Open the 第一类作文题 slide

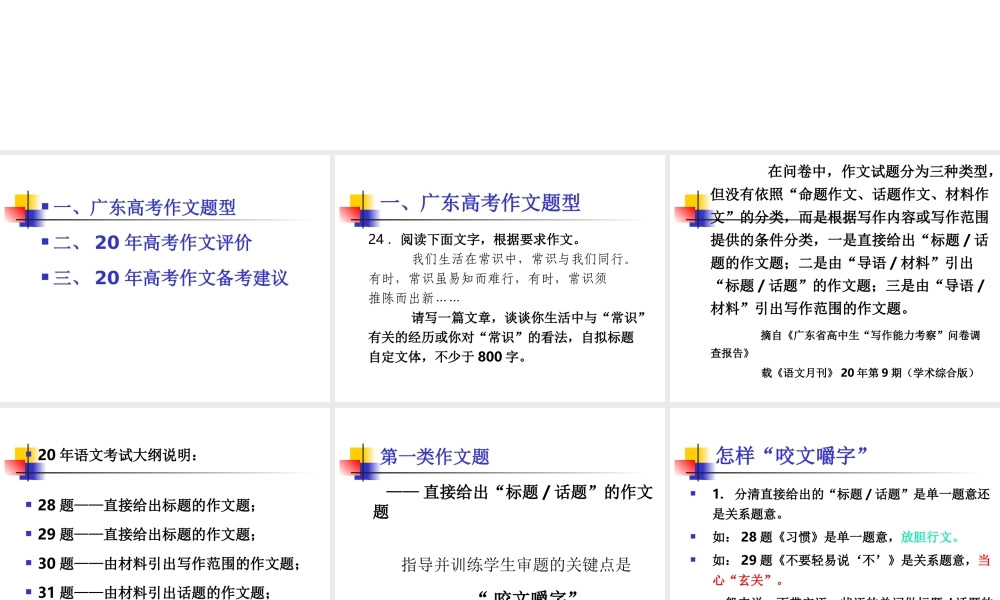point(500,504)
